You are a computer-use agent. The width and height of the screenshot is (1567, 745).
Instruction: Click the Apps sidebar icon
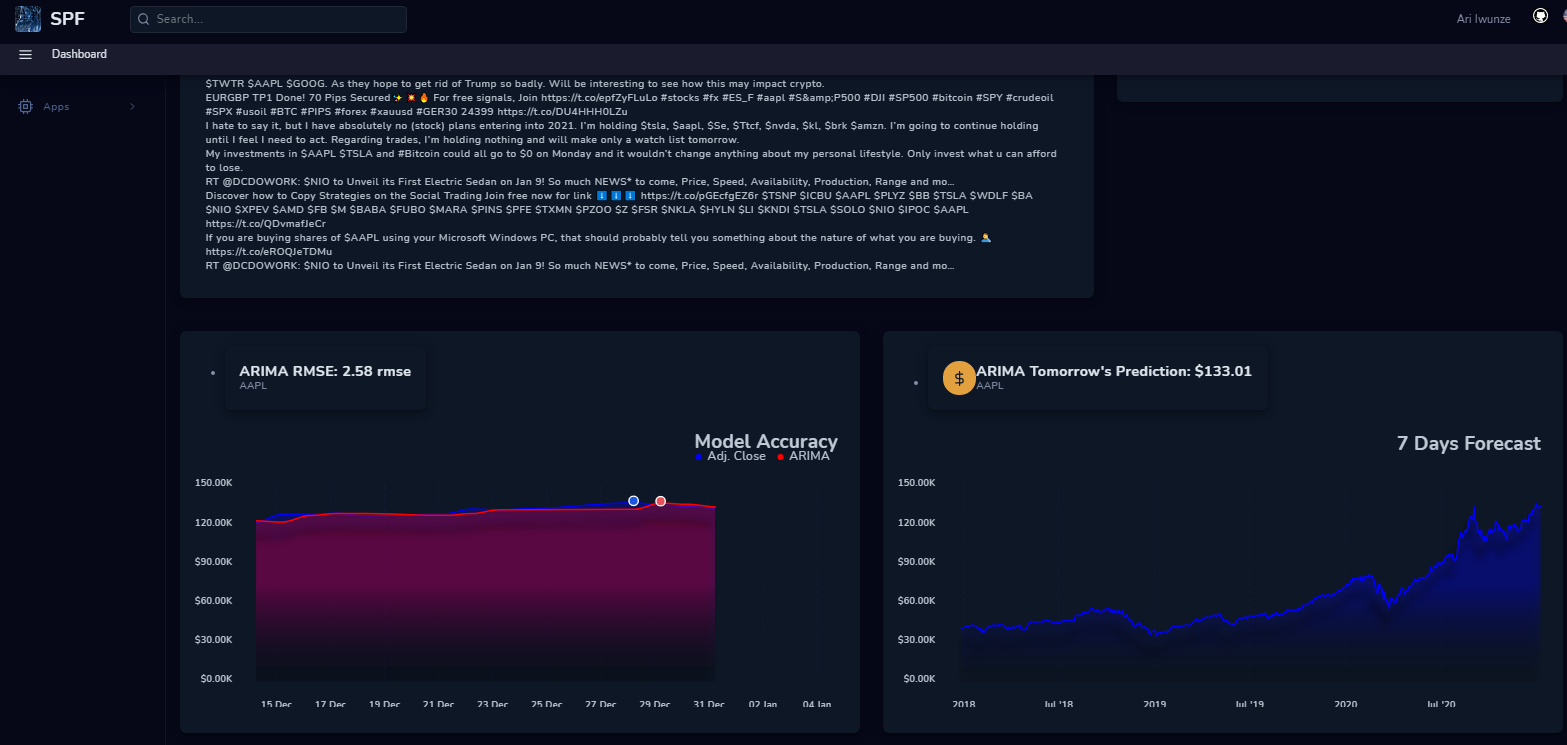click(25, 106)
